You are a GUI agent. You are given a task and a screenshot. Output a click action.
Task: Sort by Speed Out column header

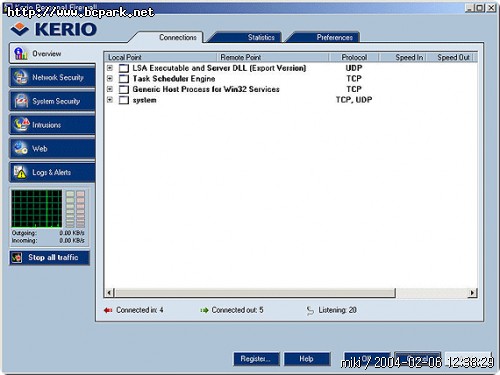(x=450, y=57)
